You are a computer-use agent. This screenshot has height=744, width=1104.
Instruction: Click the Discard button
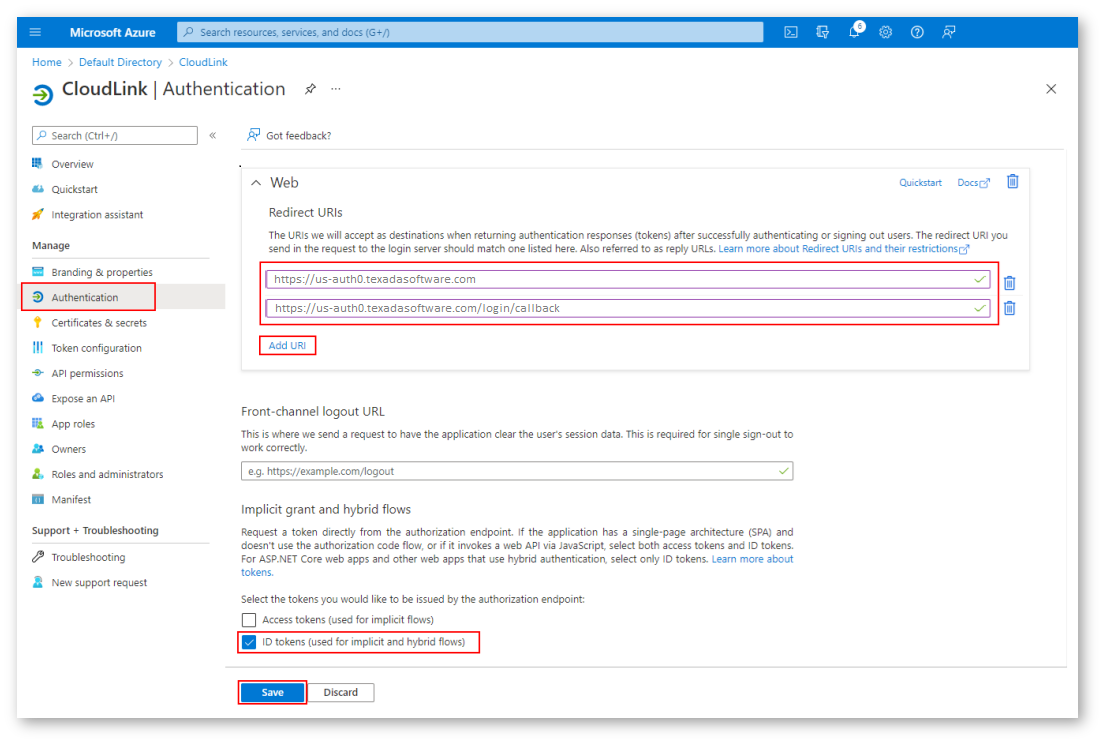[341, 693]
